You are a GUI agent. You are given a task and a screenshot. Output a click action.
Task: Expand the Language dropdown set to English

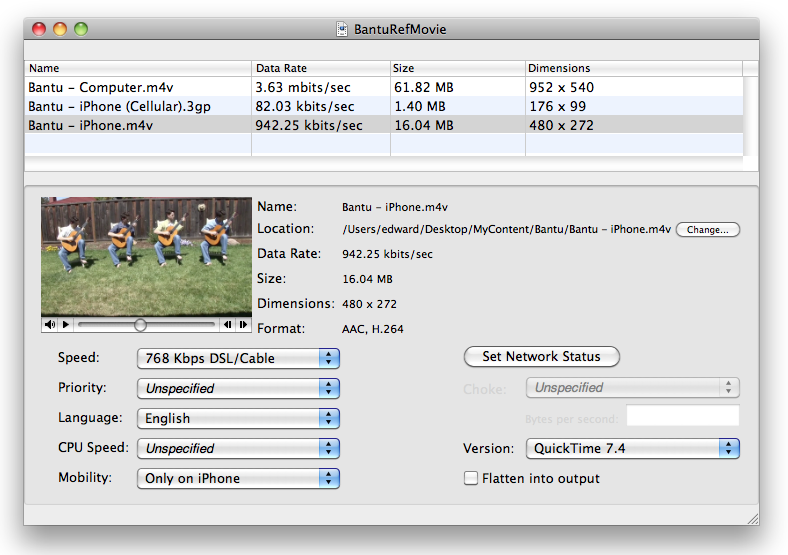238,418
